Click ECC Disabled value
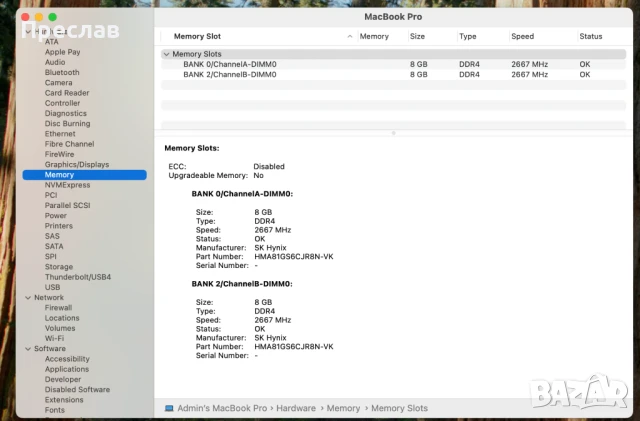 click(269, 166)
